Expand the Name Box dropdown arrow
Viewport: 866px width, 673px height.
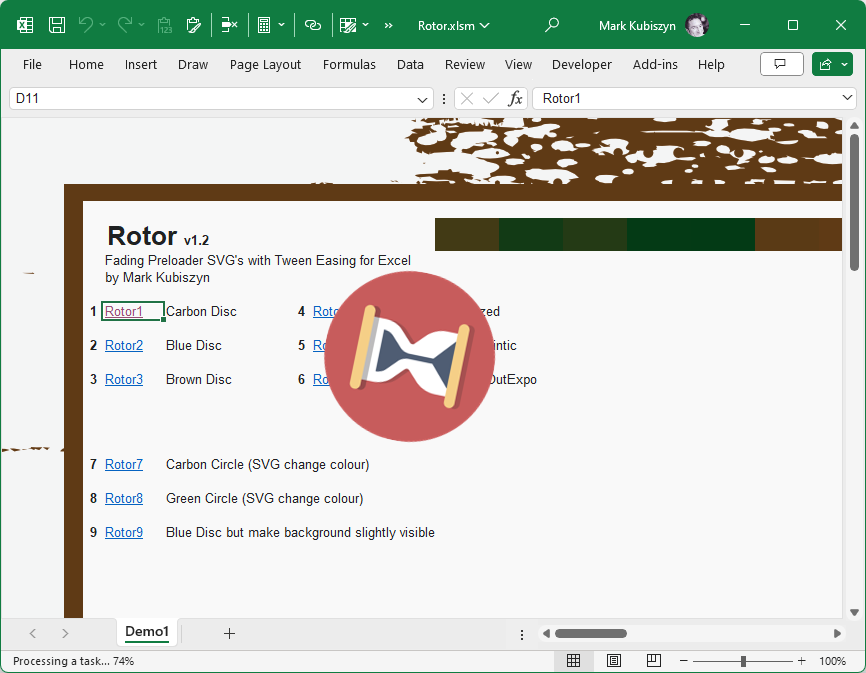[x=423, y=99]
